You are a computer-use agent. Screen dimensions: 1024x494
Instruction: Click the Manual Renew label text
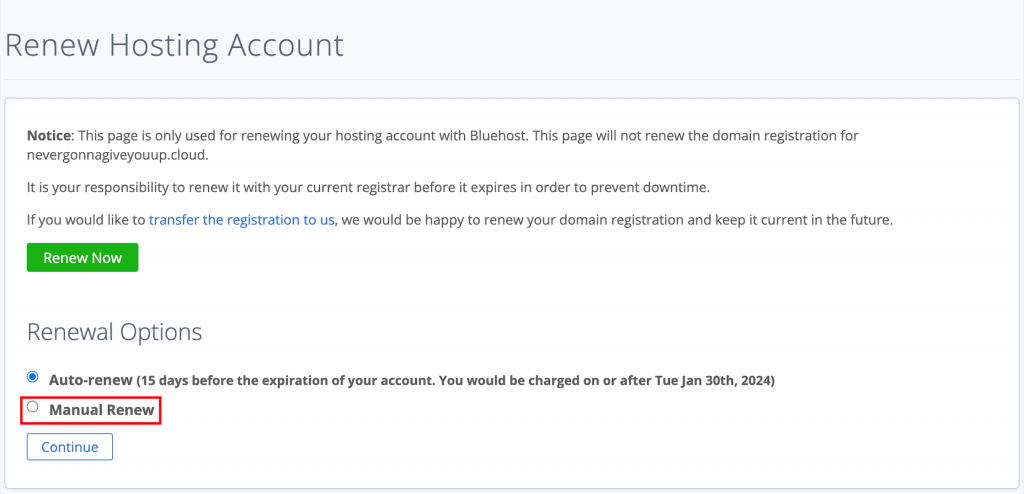coord(102,410)
